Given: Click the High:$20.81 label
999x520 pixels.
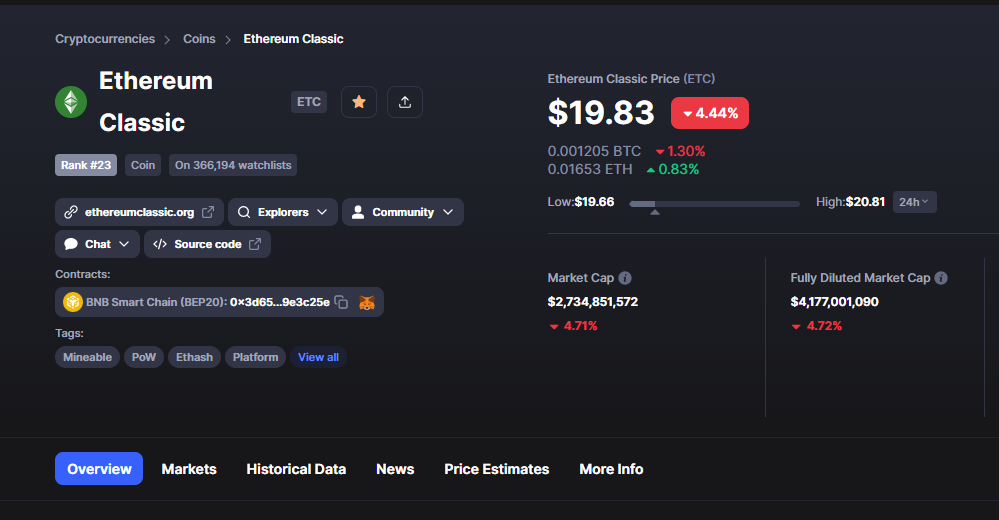Looking at the screenshot, I should coord(850,202).
